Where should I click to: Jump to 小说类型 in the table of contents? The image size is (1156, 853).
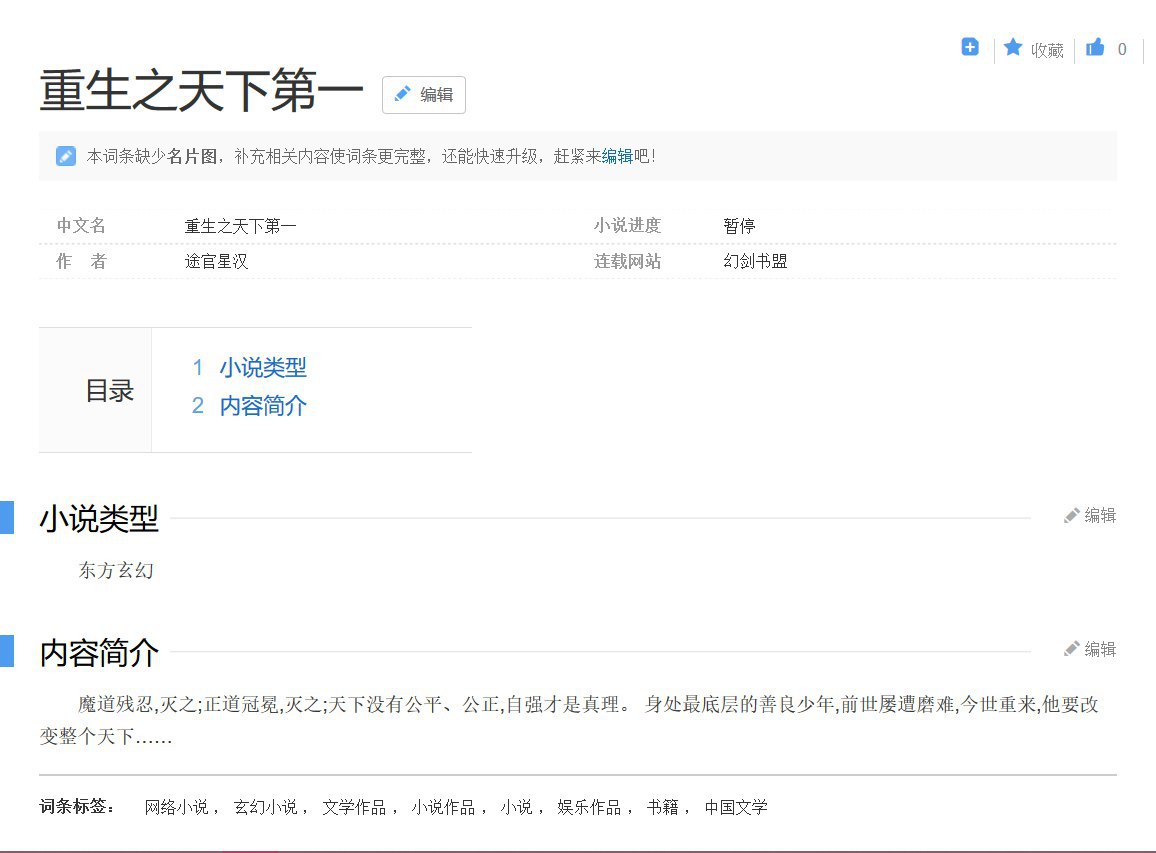(262, 368)
